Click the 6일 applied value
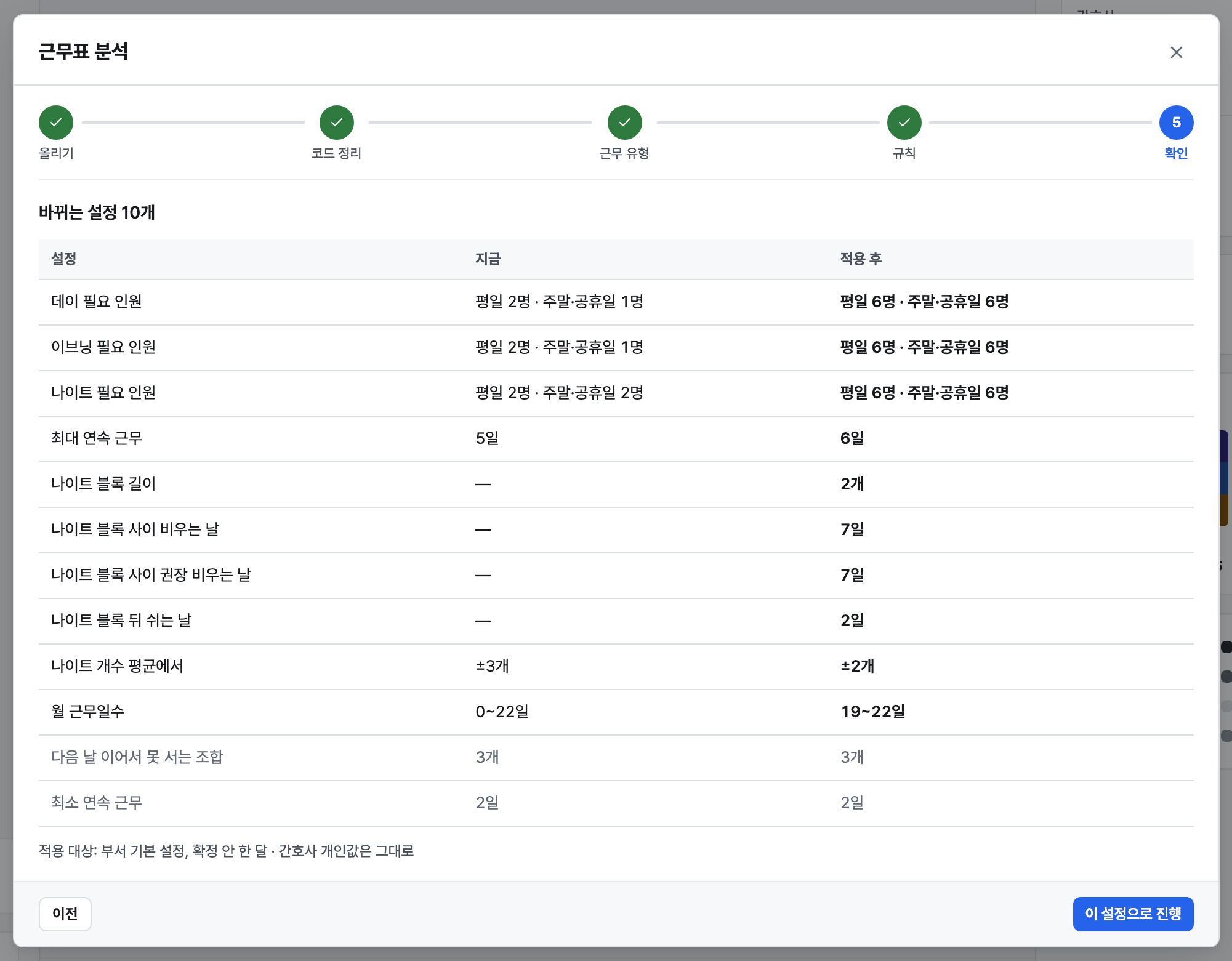The image size is (1232, 961). click(852, 438)
